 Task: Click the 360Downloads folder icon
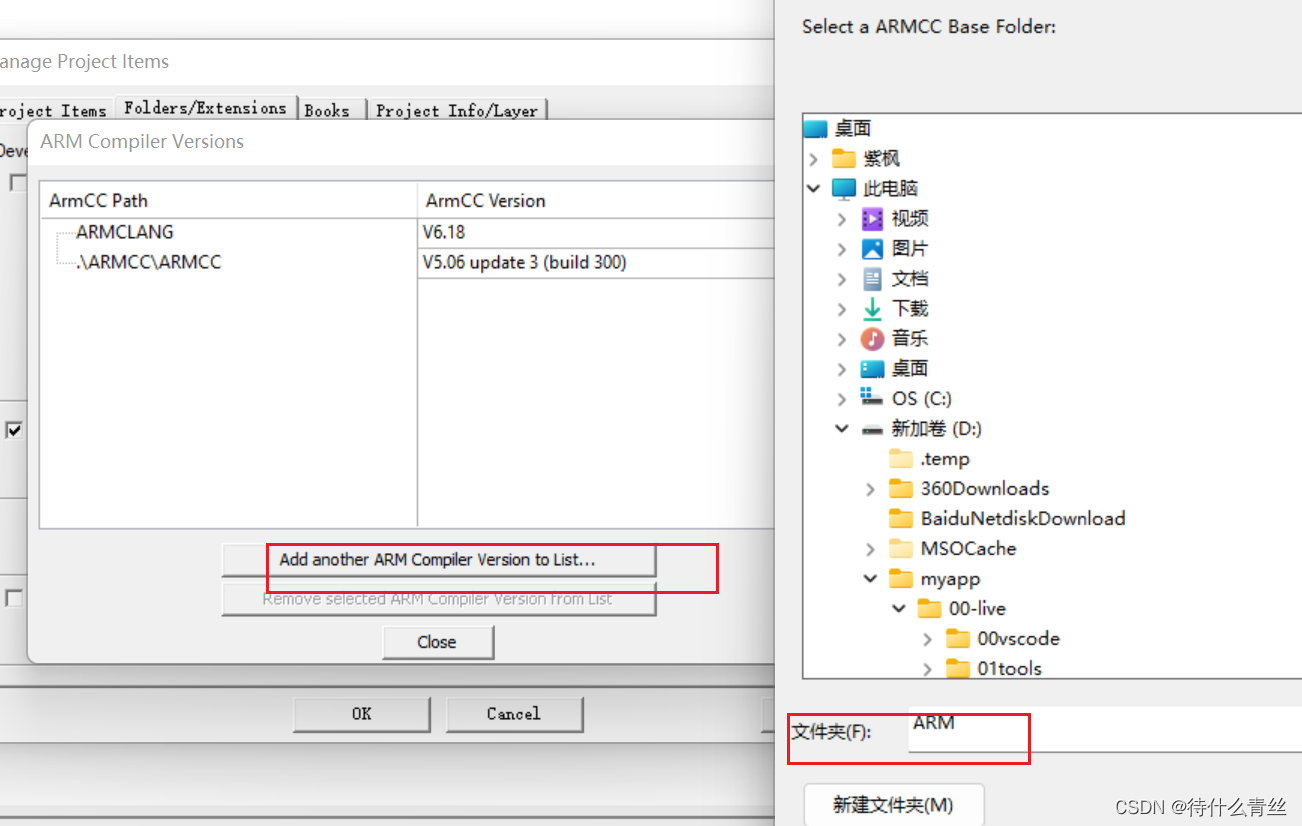[902, 488]
